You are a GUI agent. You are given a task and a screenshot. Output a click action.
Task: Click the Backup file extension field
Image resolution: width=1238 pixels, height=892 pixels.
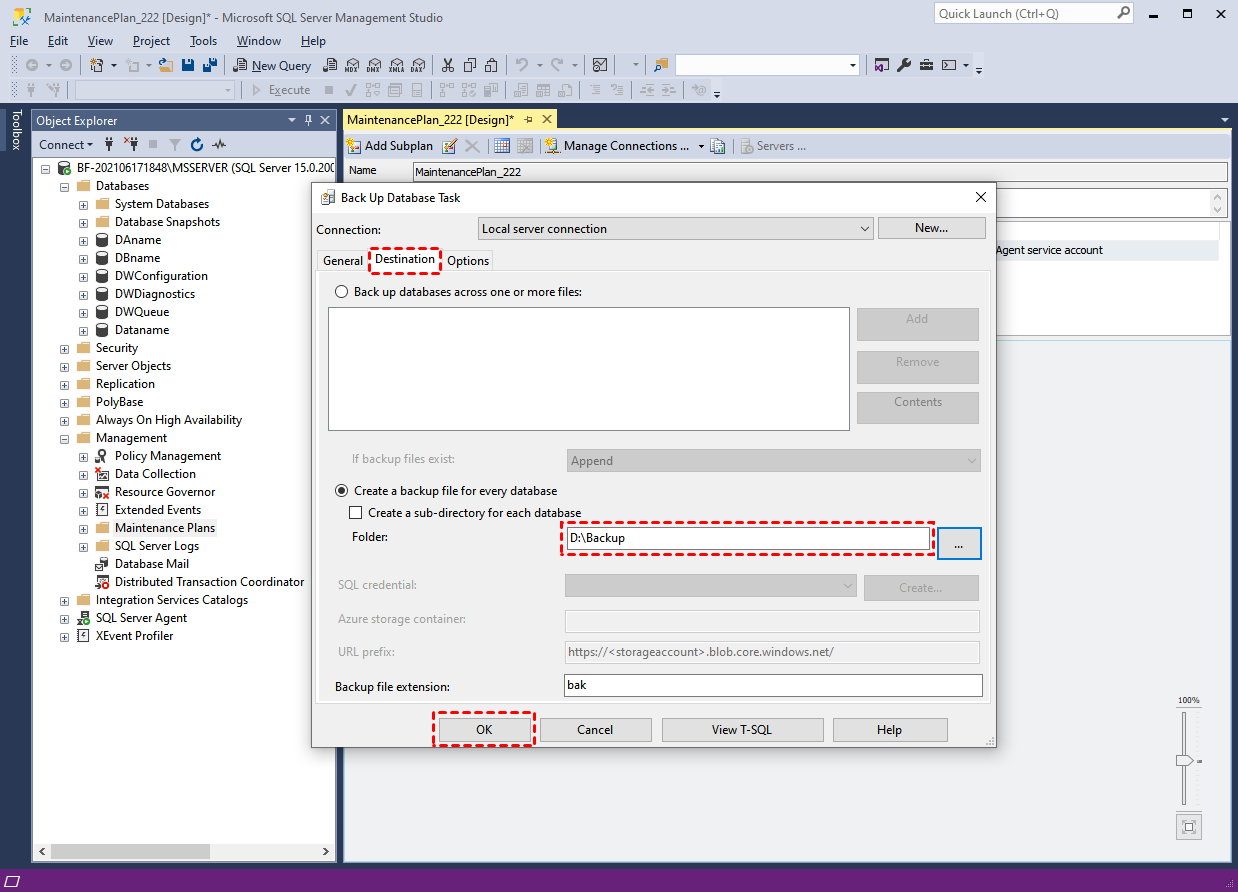(x=773, y=685)
